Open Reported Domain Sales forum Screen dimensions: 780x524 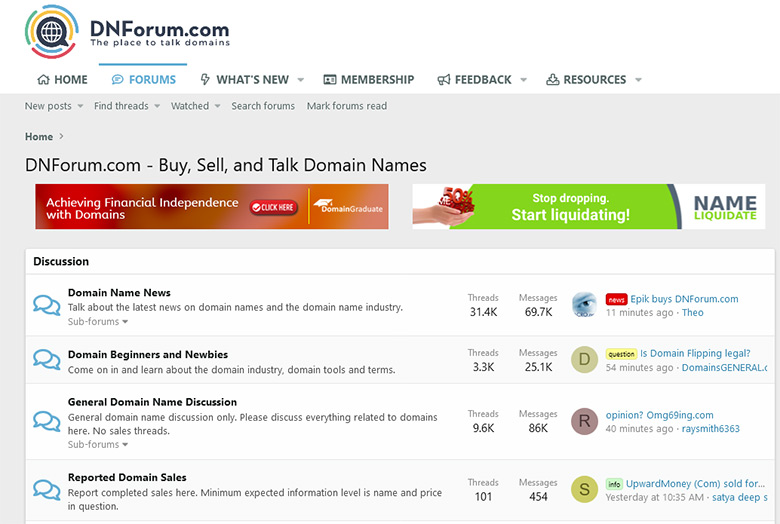tap(127, 477)
